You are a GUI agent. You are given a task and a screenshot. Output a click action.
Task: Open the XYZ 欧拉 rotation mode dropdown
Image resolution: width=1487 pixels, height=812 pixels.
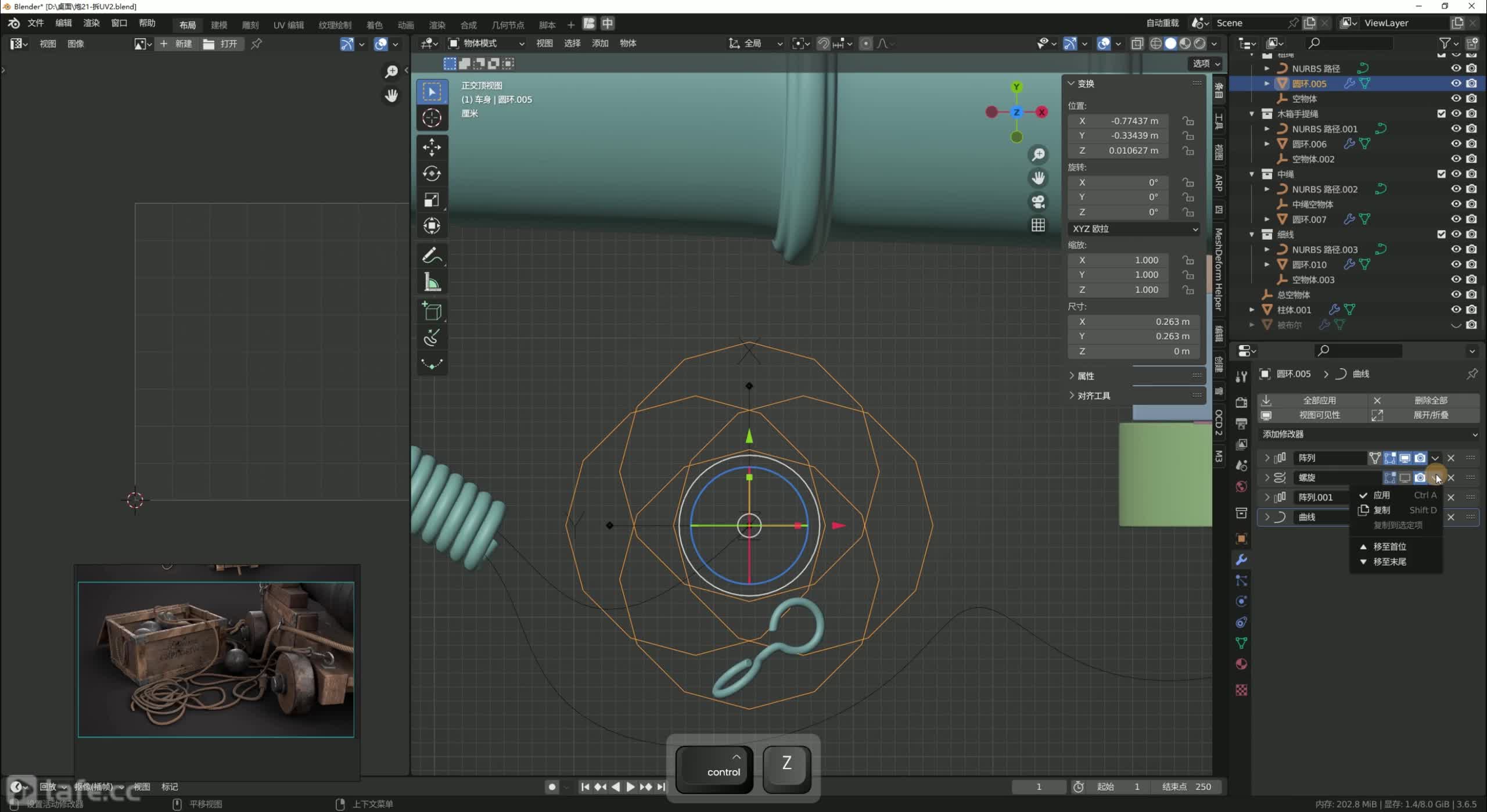pyautogui.click(x=1134, y=229)
